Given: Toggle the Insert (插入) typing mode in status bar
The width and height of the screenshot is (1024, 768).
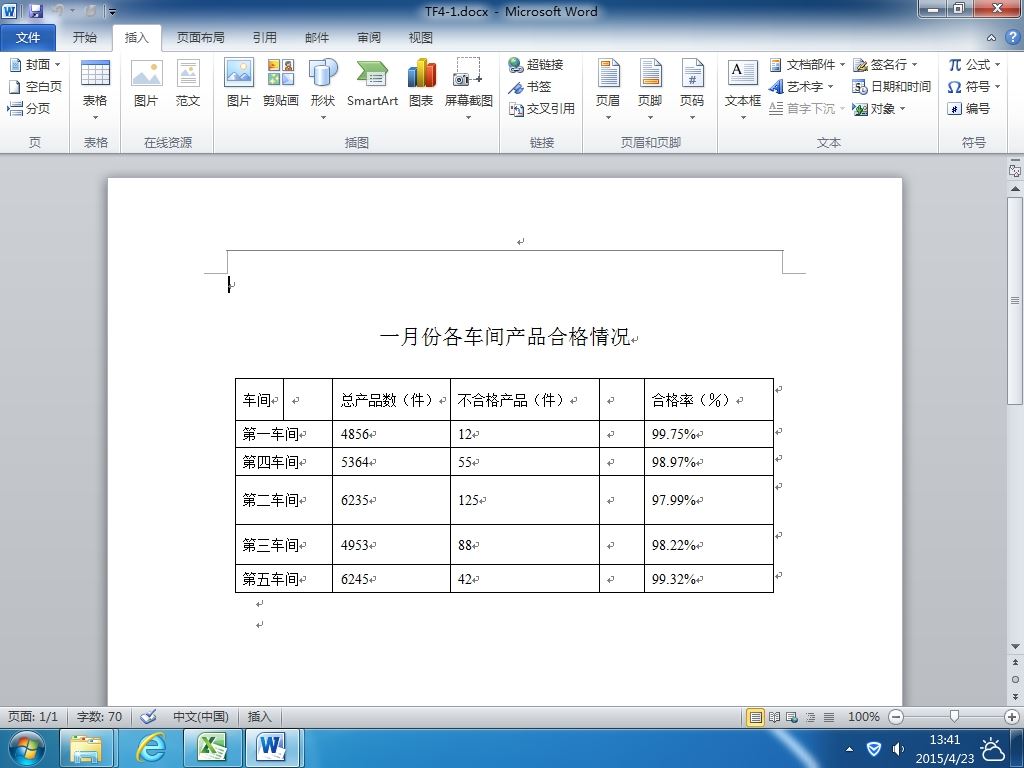Looking at the screenshot, I should point(259,716).
